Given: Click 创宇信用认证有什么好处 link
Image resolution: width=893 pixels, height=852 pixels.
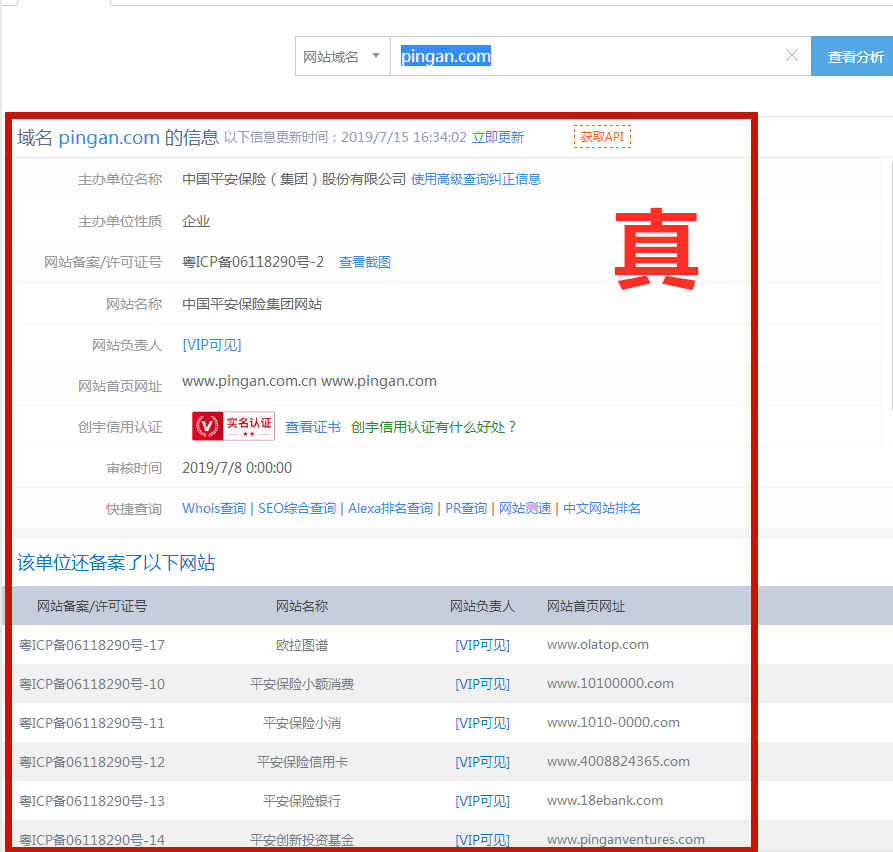Looking at the screenshot, I should (434, 427).
